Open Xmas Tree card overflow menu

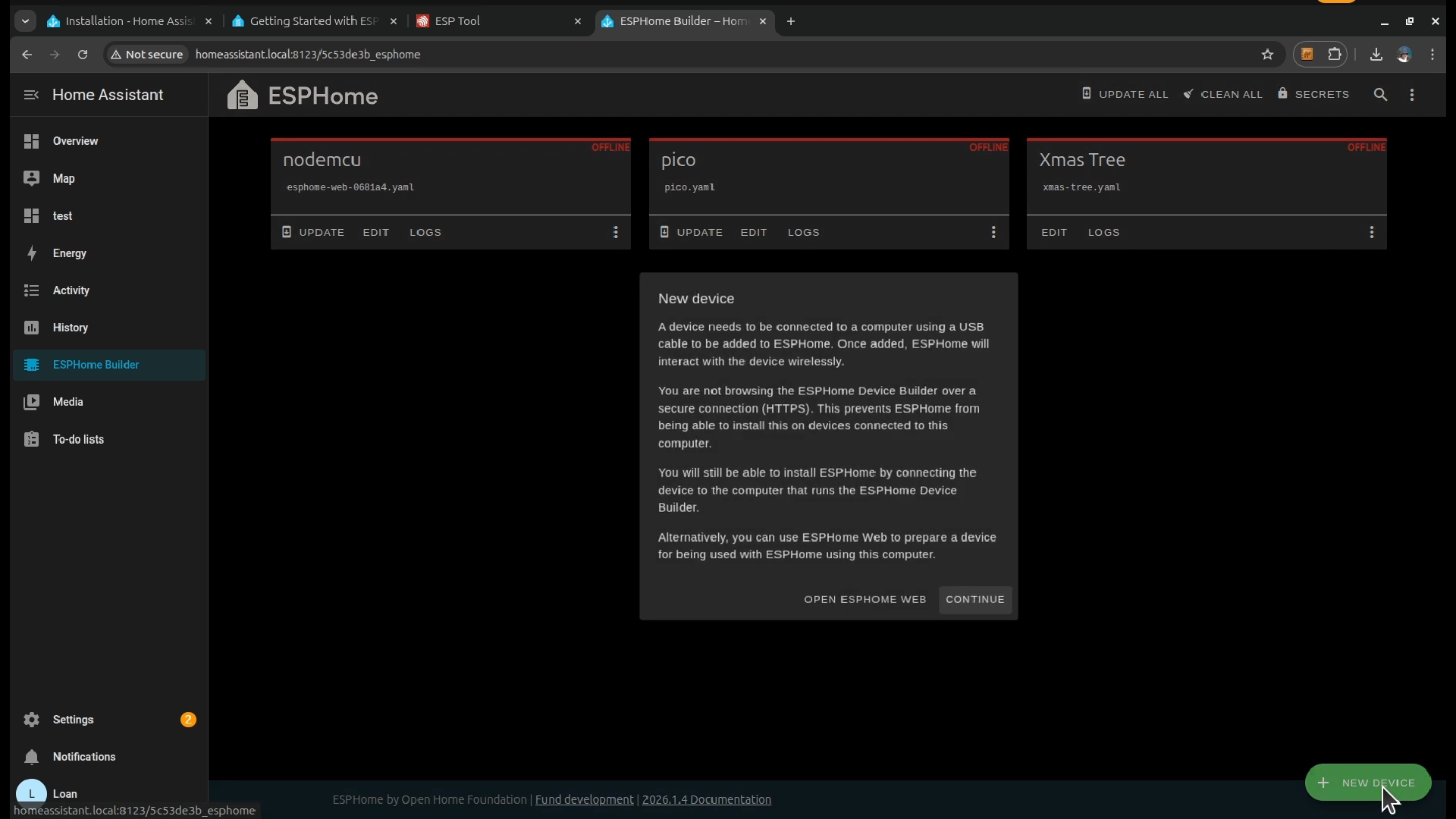(1372, 232)
